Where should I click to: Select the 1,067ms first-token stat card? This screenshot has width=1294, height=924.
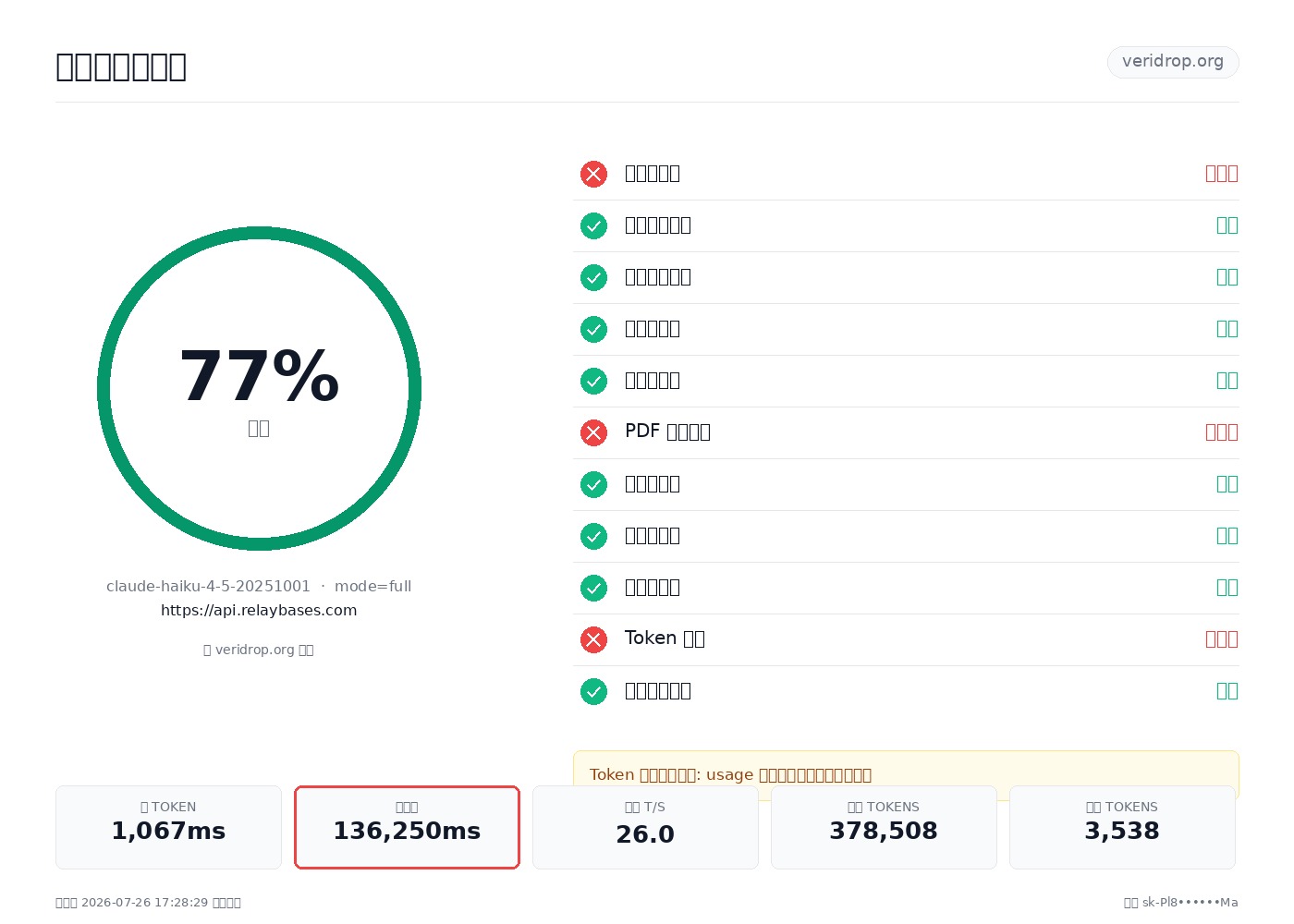pos(168,828)
